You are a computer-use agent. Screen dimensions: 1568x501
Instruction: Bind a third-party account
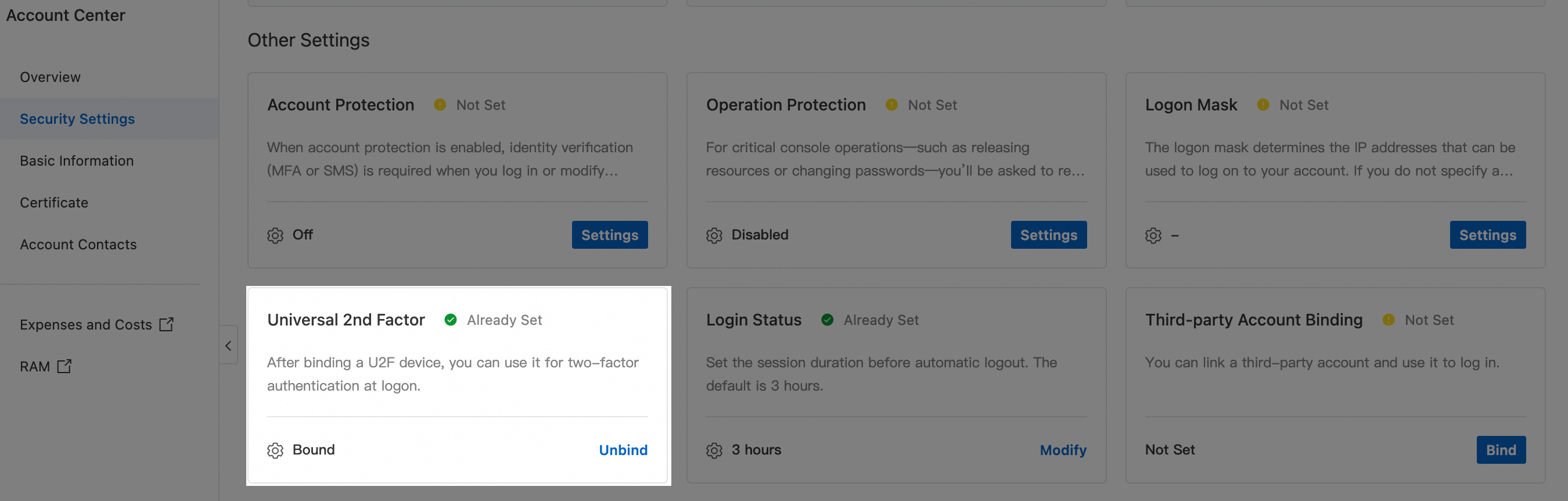[1501, 450]
